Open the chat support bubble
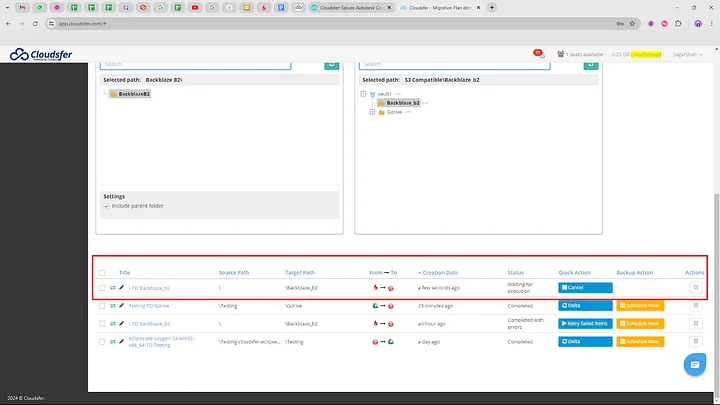This screenshot has height=405, width=720. (695, 365)
